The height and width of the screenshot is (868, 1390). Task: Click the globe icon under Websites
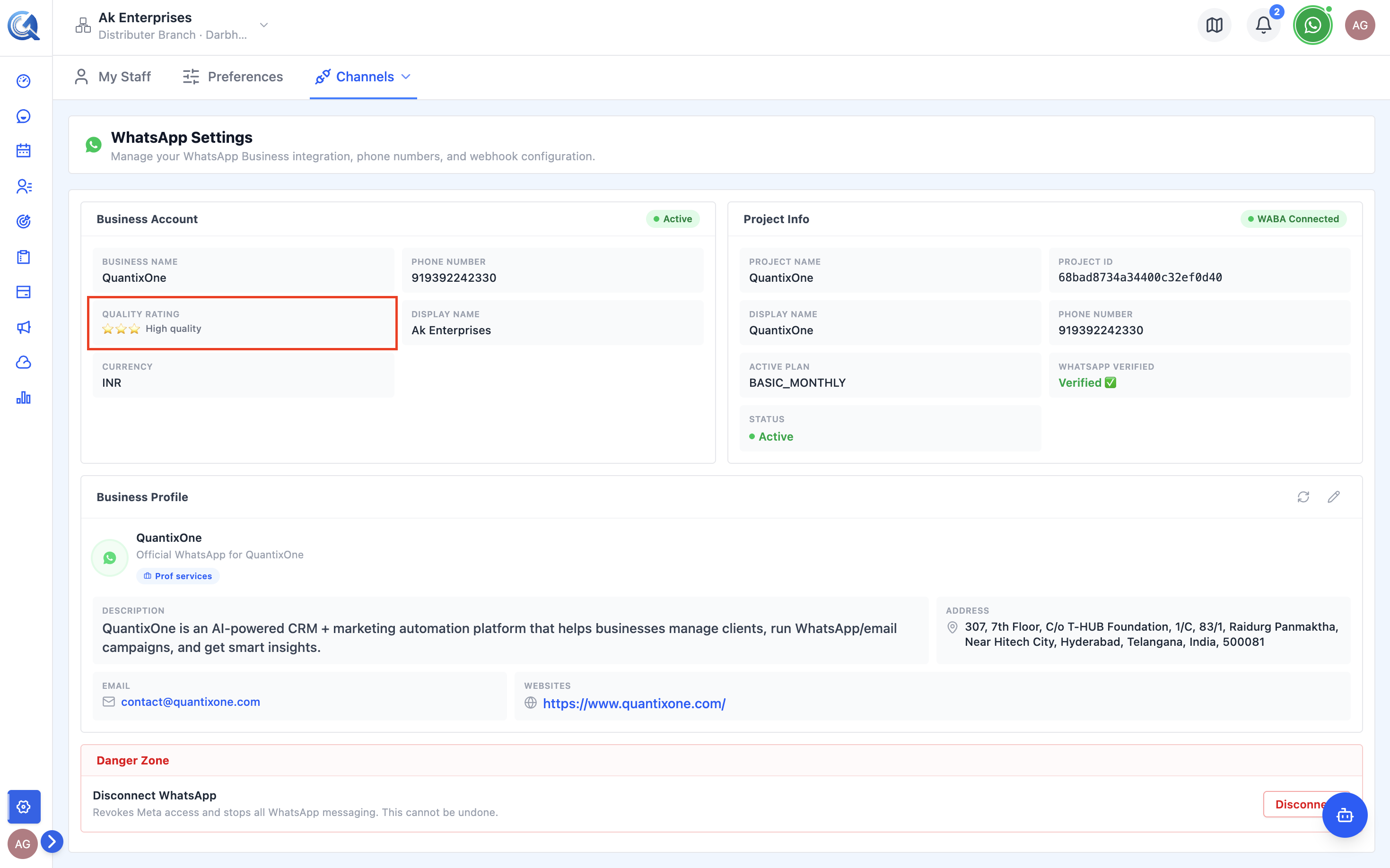click(531, 703)
